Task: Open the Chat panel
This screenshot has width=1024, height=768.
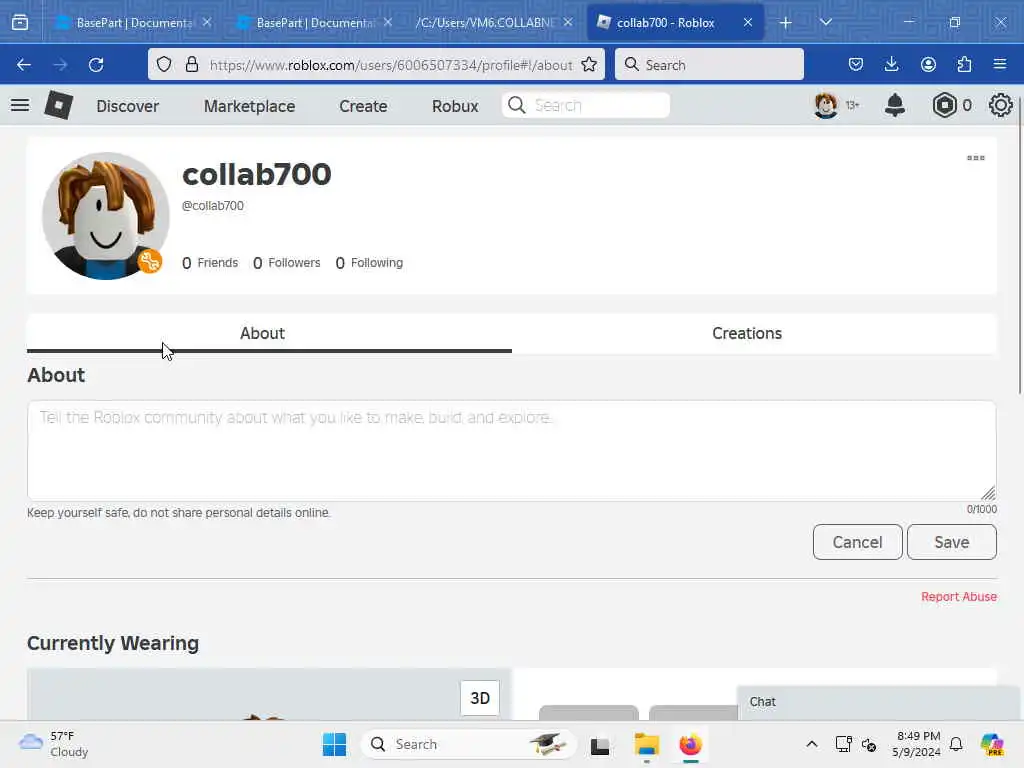Action: tap(878, 703)
